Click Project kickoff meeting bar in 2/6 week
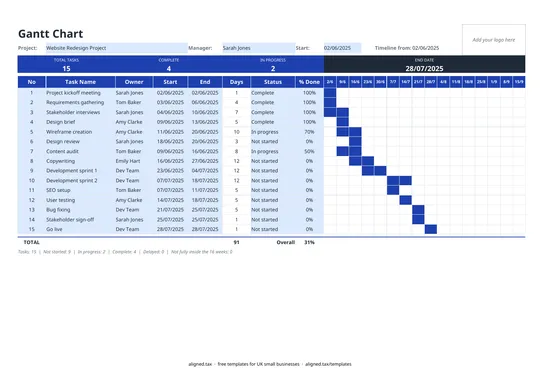The image size is (540, 382). pyautogui.click(x=330, y=93)
